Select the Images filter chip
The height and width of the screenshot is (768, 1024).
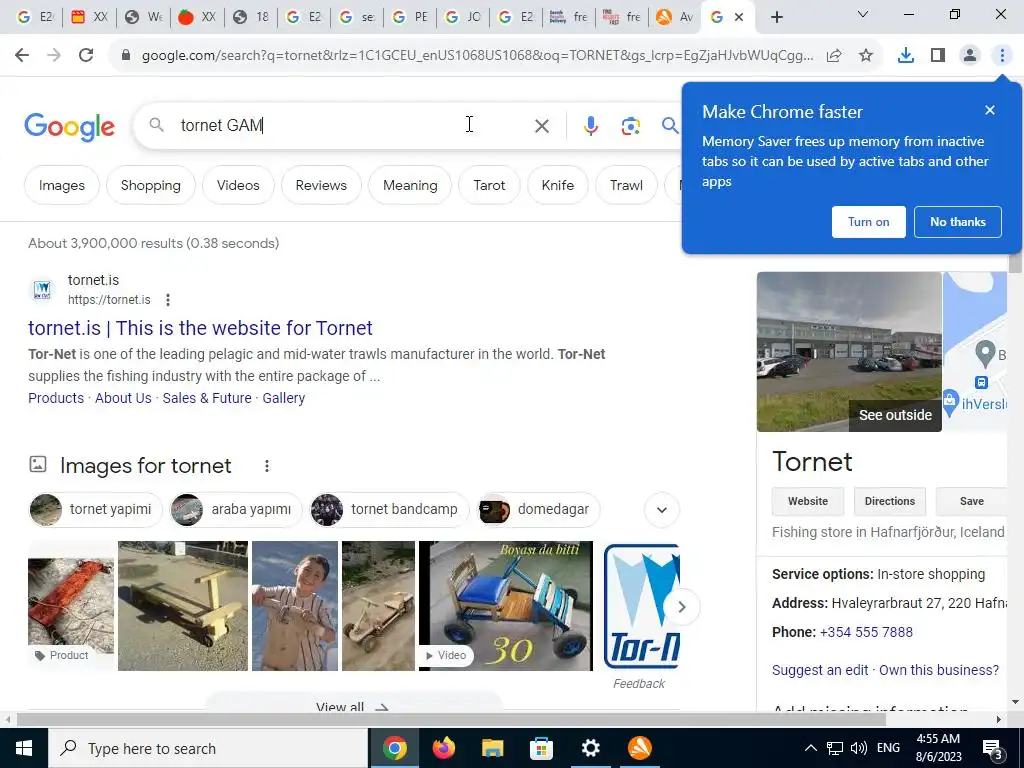(61, 185)
